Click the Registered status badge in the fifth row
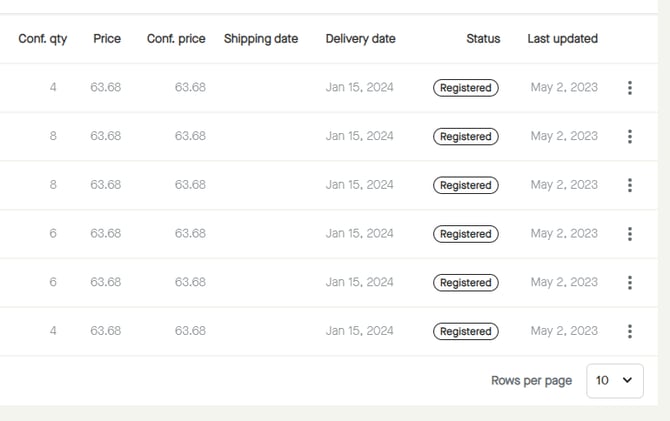 point(466,283)
